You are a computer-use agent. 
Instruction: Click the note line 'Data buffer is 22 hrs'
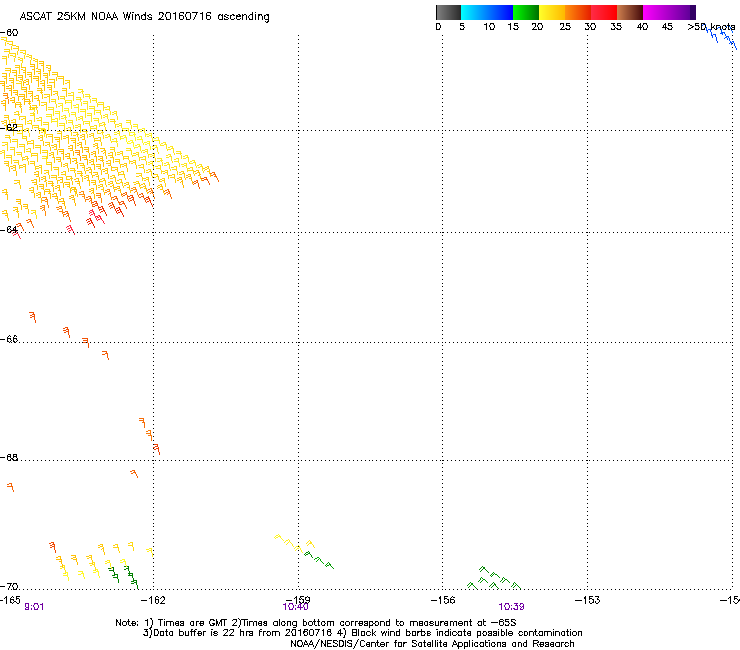click(362, 633)
